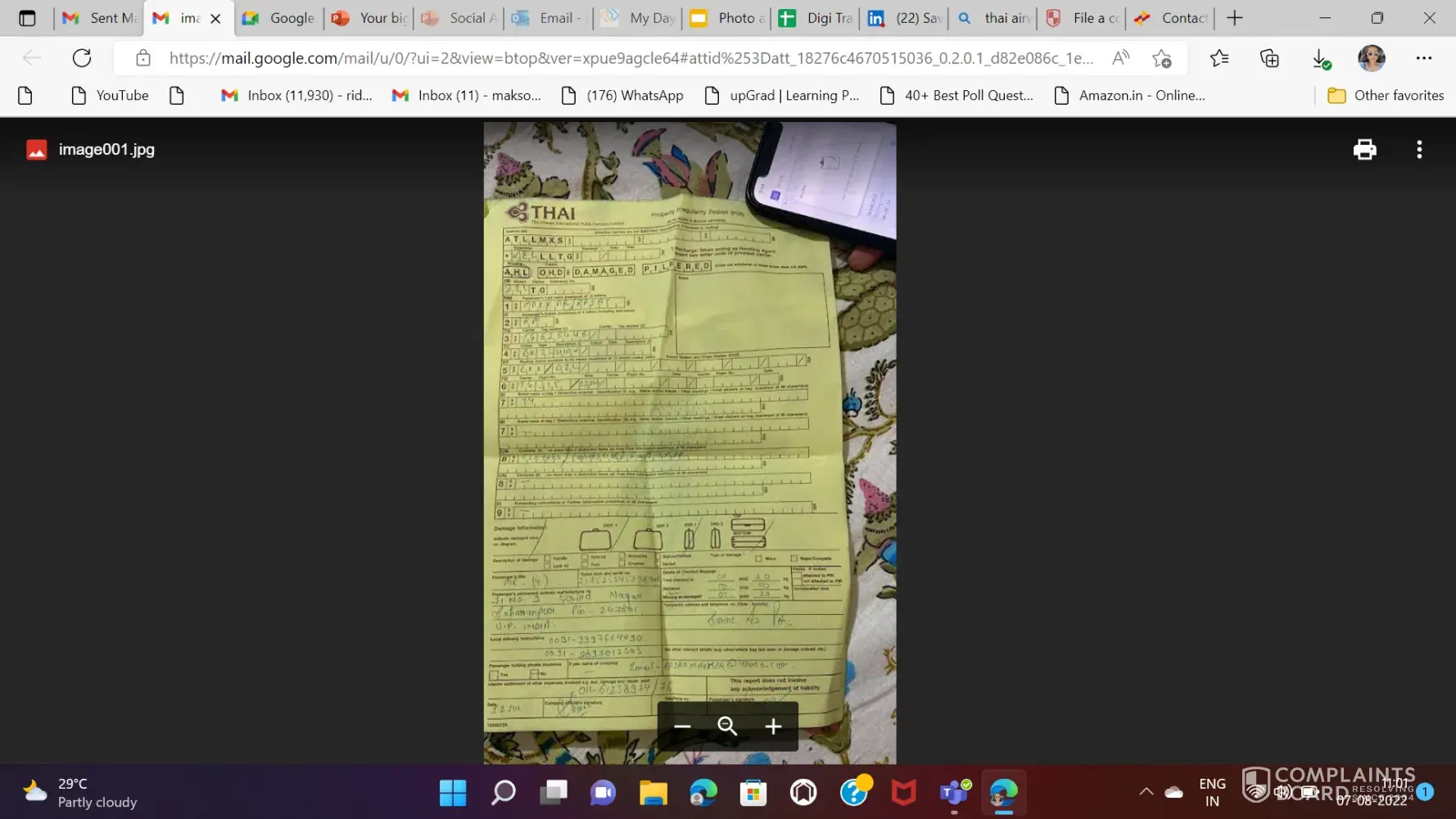Switch to the LinkedIn (22) tab
1456x819 pixels.
click(x=906, y=18)
